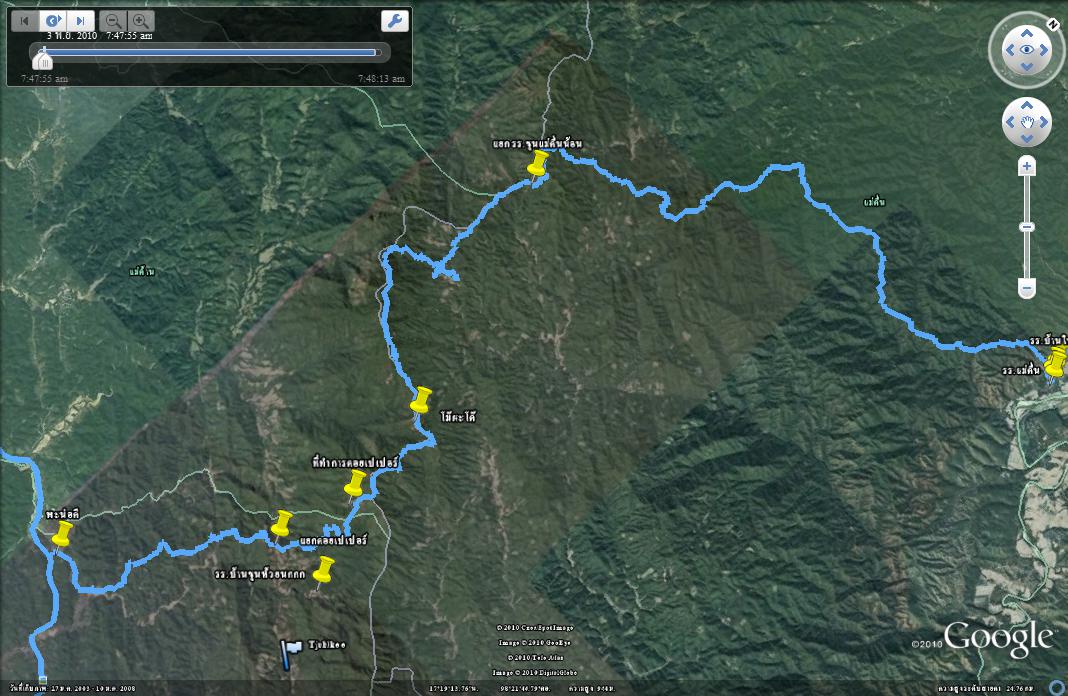Click the end of the time slider bar

(377, 52)
